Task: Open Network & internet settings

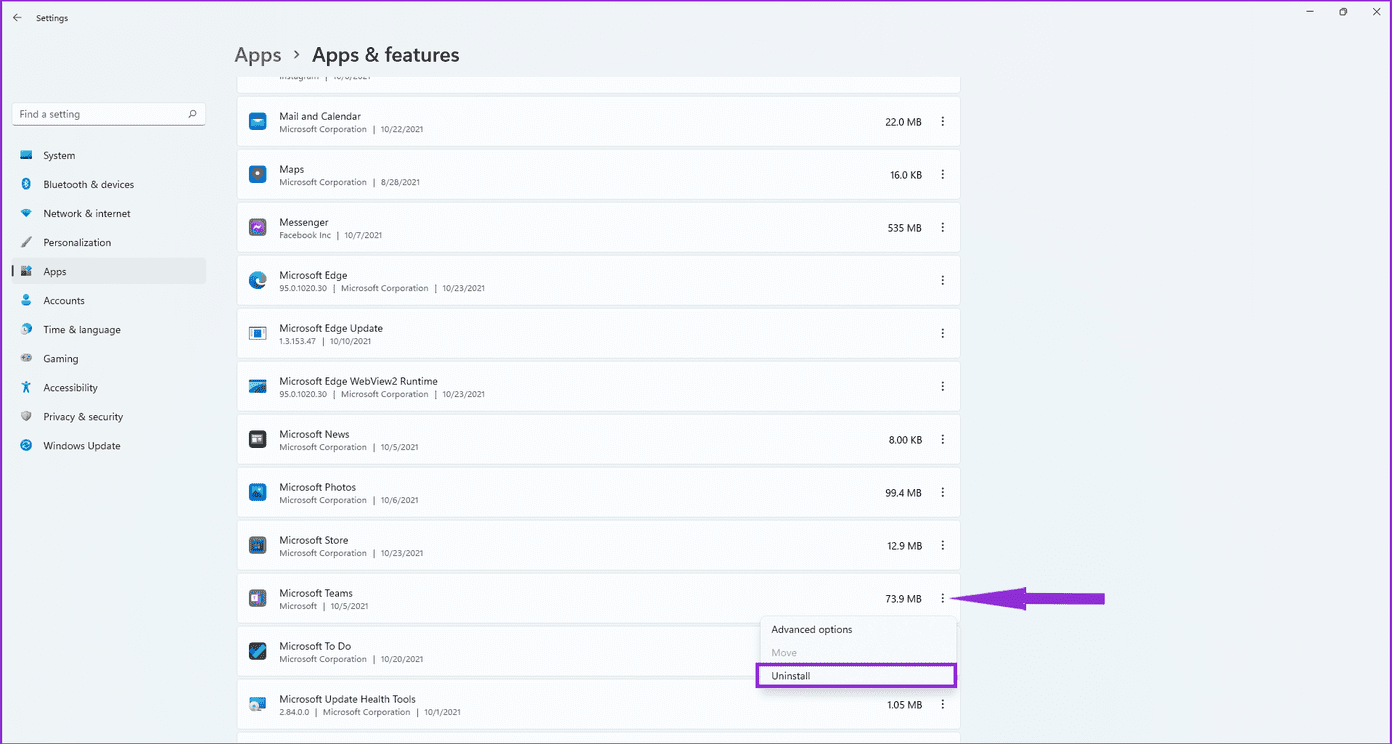Action: [x=109, y=214]
